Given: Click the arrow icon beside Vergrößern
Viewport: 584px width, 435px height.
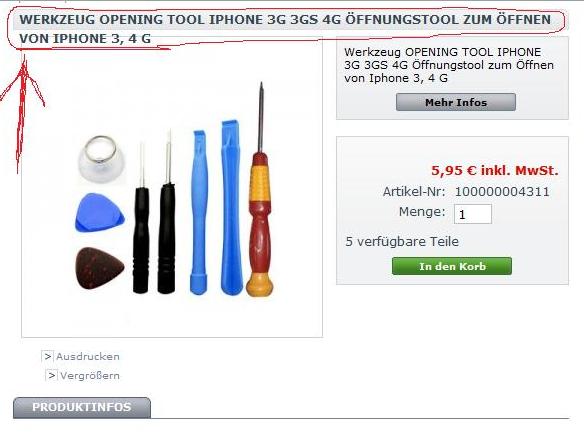Looking at the screenshot, I should (x=52, y=375).
